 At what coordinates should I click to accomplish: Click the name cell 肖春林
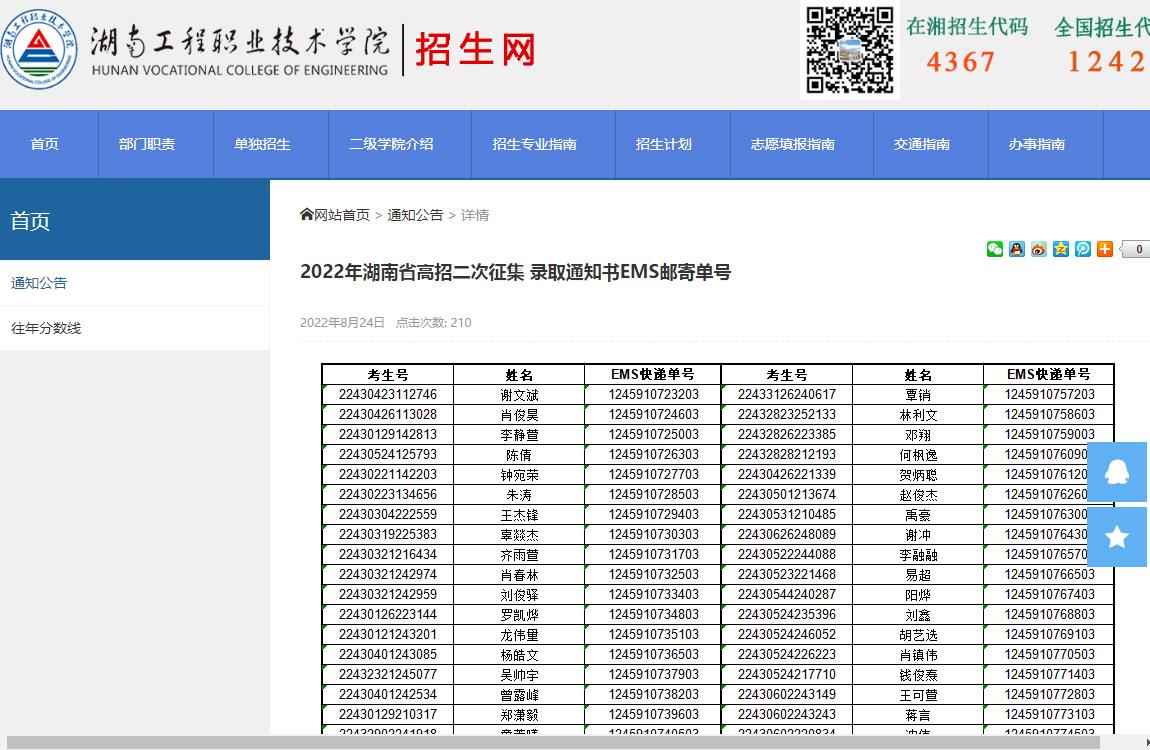[x=519, y=575]
